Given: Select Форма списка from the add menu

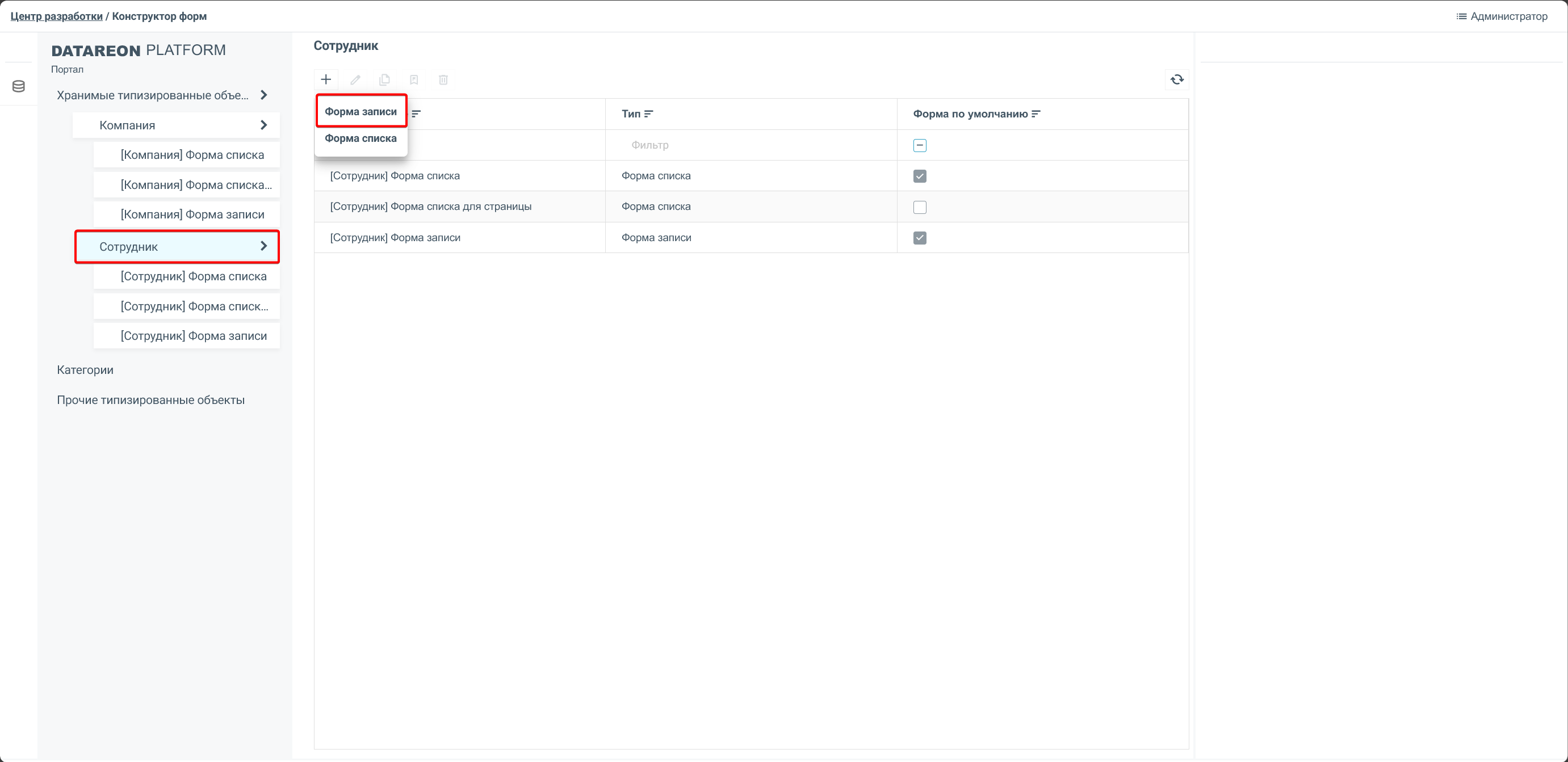Looking at the screenshot, I should (x=360, y=138).
